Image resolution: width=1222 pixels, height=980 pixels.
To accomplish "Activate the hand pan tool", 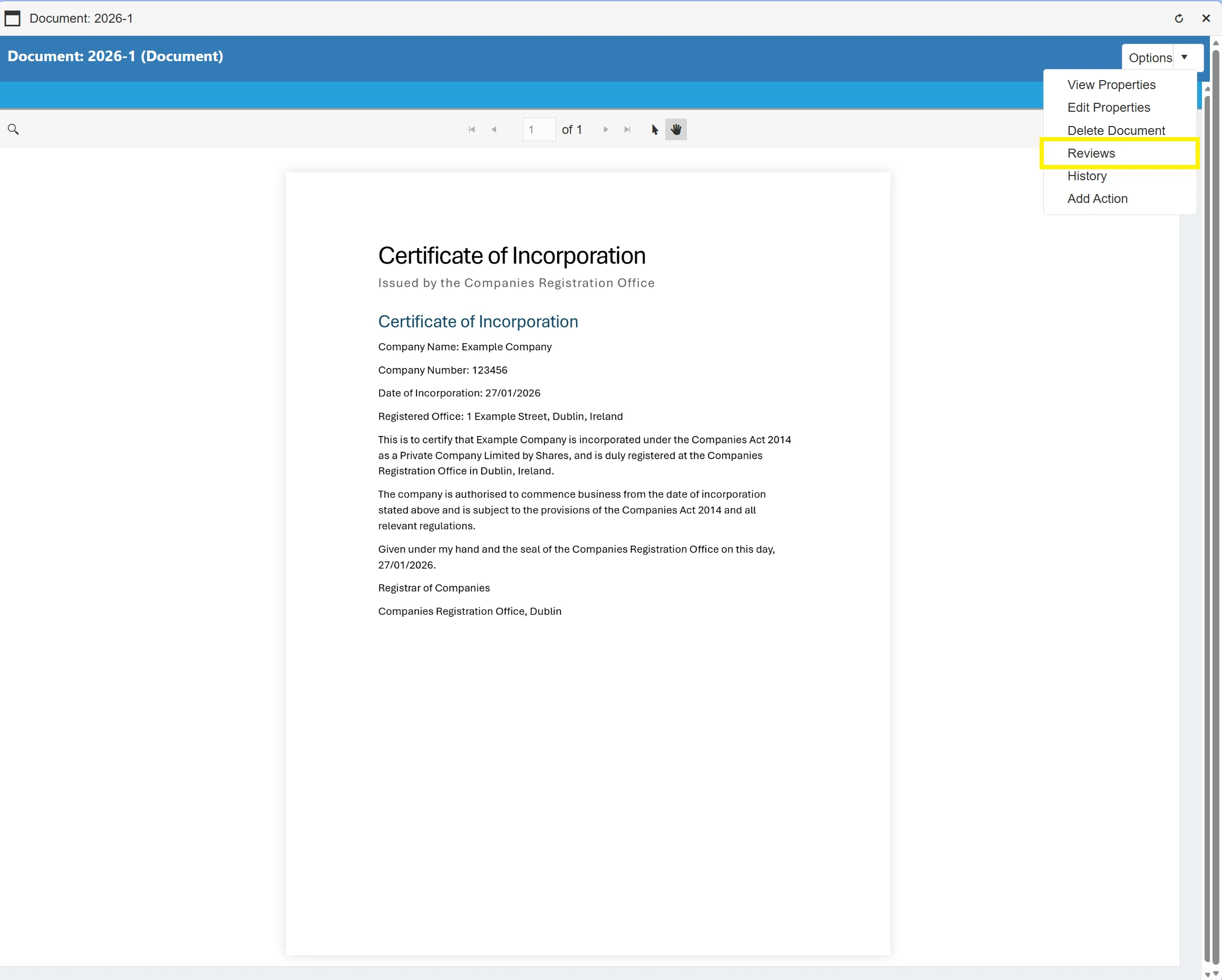I will click(x=676, y=129).
